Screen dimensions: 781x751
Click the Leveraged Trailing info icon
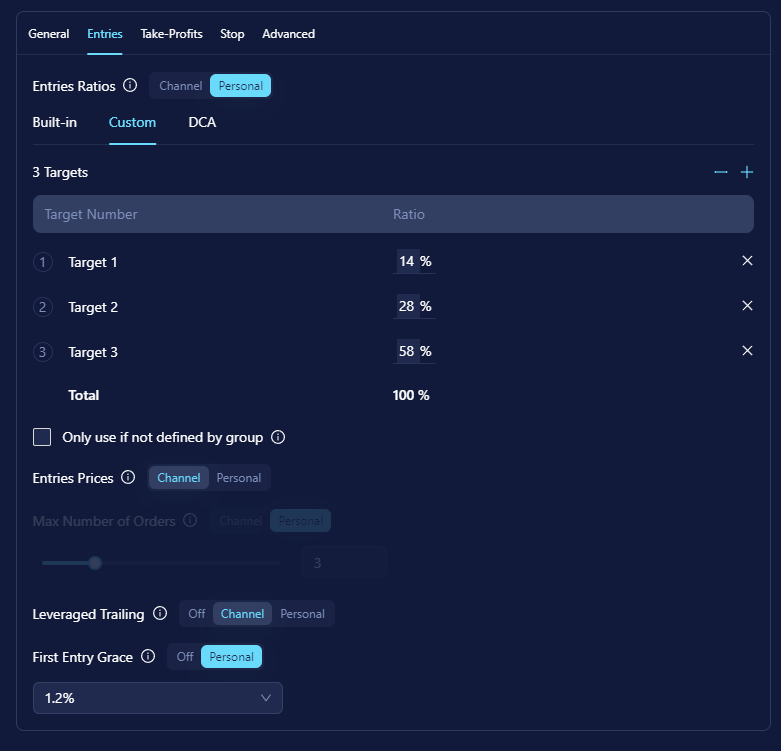pyautogui.click(x=160, y=614)
